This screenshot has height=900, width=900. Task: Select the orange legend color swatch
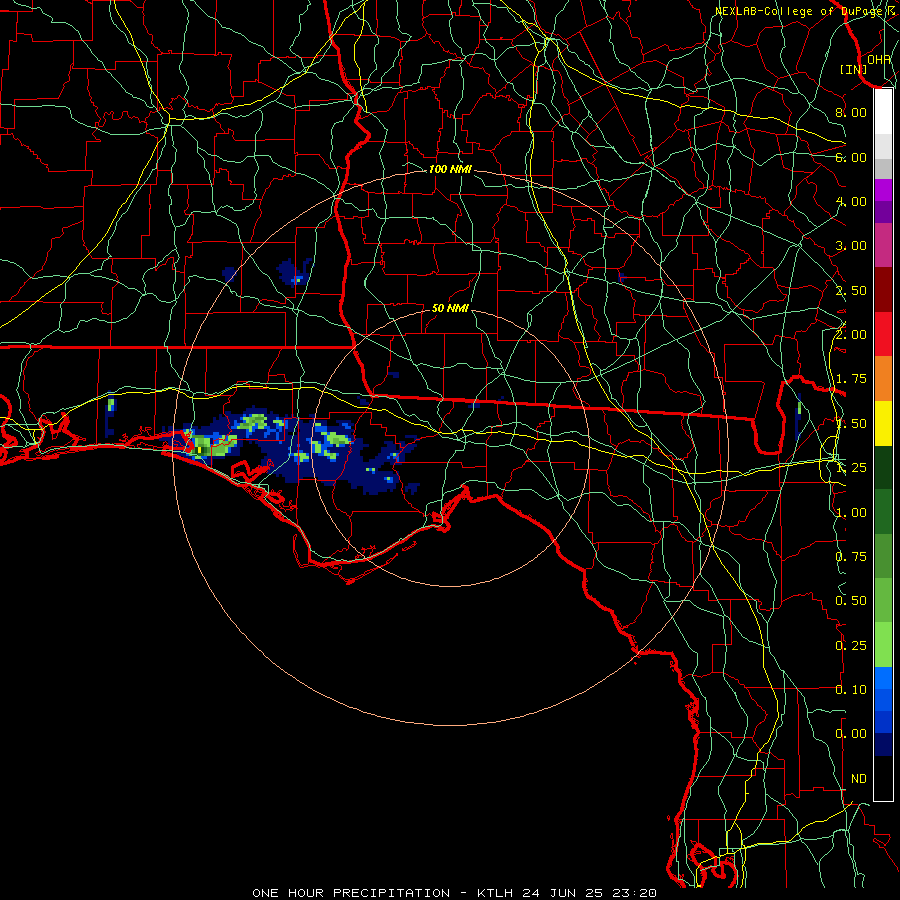pos(883,379)
